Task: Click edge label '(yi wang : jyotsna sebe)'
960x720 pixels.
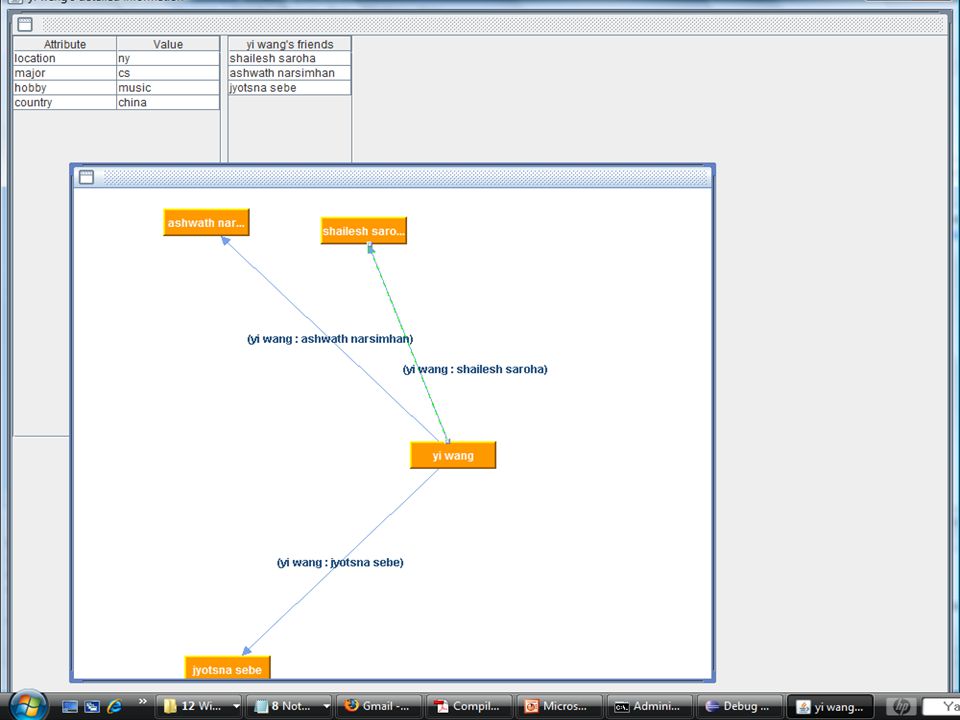Action: tap(340, 562)
